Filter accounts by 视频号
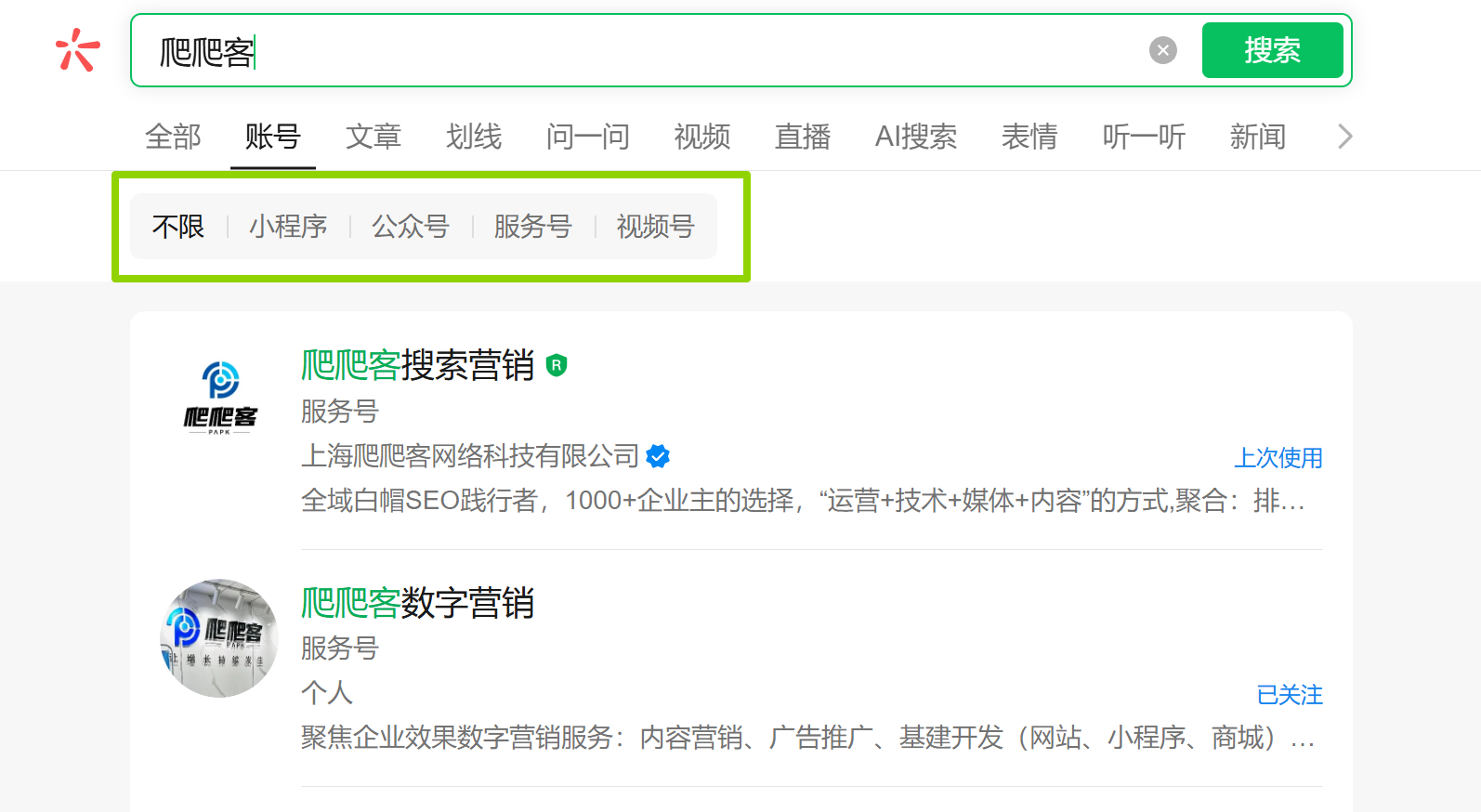Image resolution: width=1481 pixels, height=812 pixels. [656, 226]
